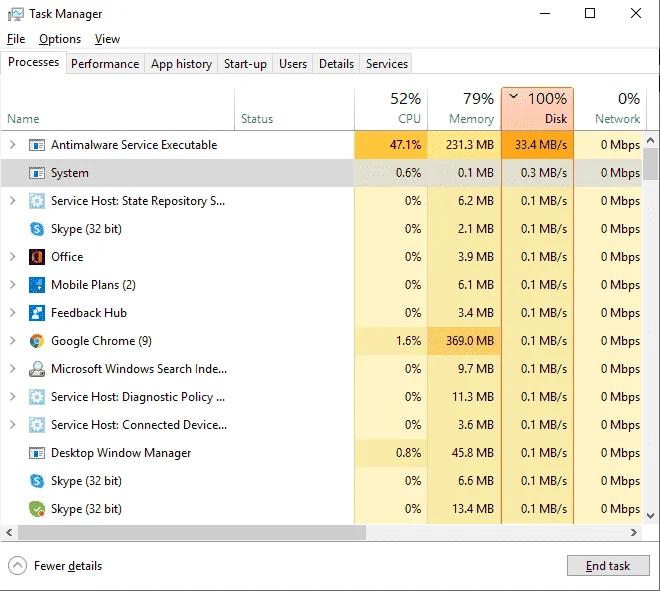Screen dimensions: 660x591
Task: Click the horizontal scrollbar left arrow
Action: [9, 532]
